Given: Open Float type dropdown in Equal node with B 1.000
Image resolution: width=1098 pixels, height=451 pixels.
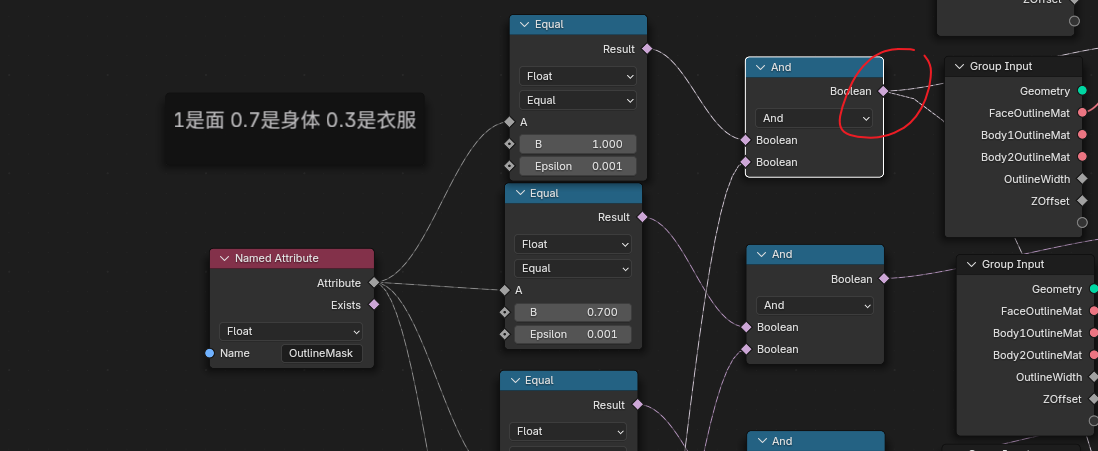Looking at the screenshot, I should tap(577, 76).
